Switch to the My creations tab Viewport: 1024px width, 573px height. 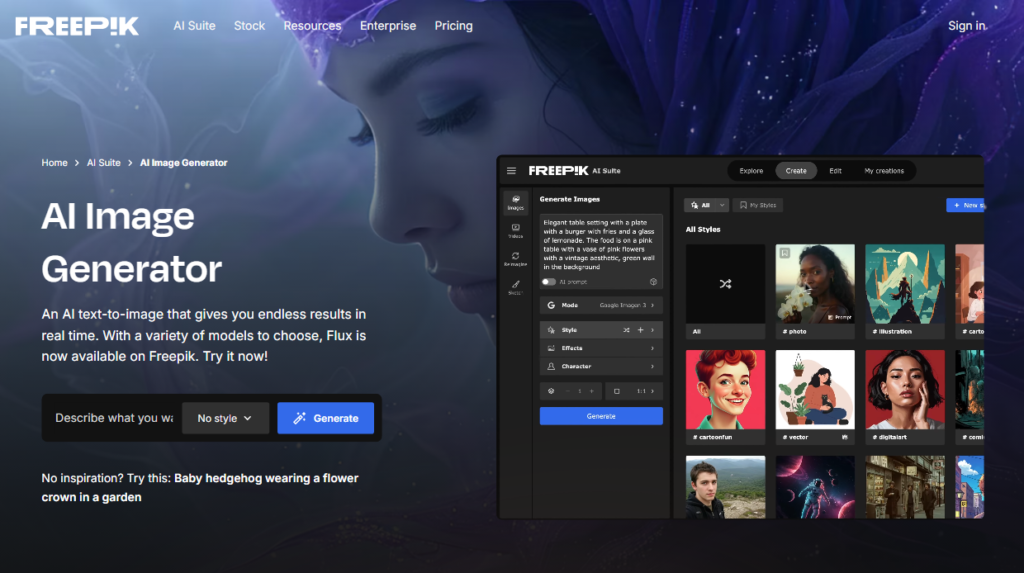point(883,171)
